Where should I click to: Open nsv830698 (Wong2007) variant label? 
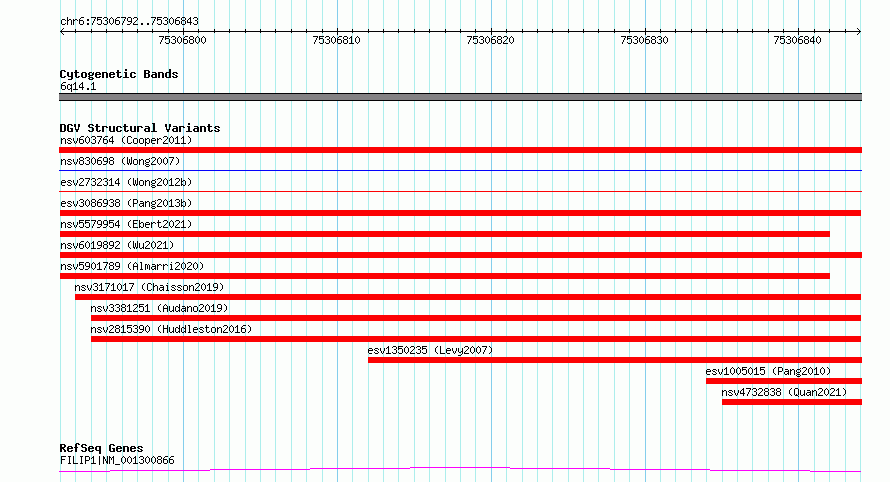(120, 161)
